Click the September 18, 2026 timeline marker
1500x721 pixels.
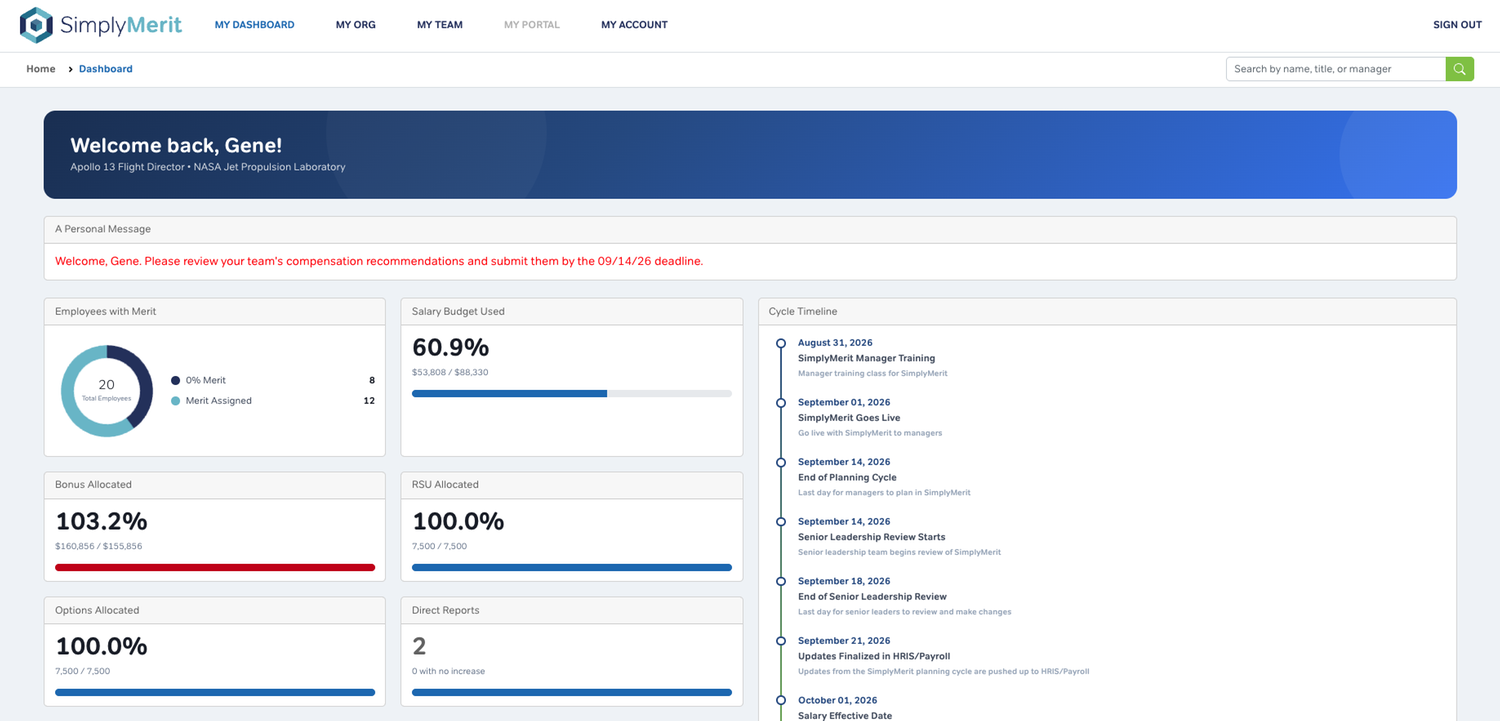coord(781,581)
